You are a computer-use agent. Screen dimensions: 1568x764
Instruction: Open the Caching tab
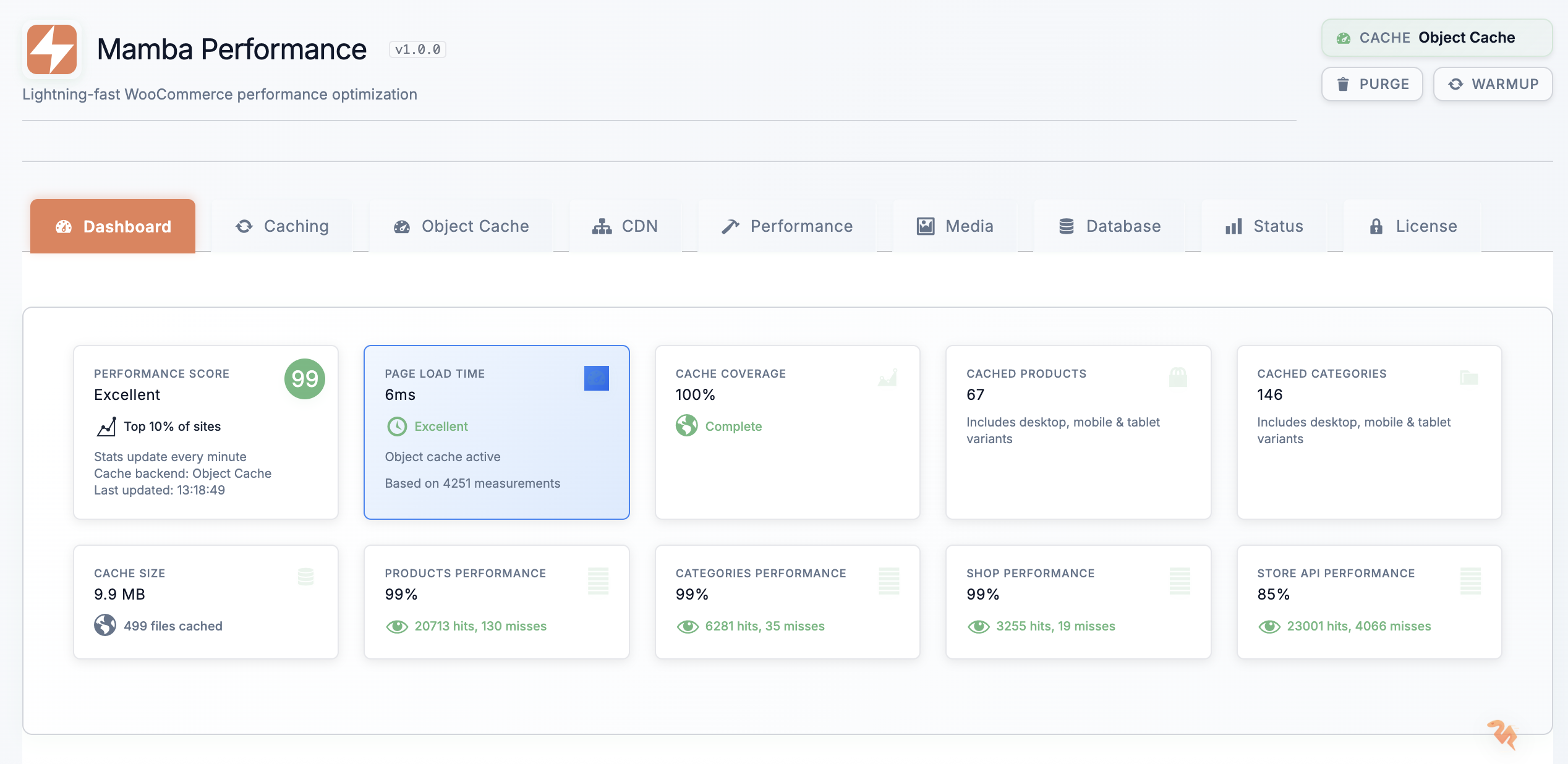pos(282,226)
